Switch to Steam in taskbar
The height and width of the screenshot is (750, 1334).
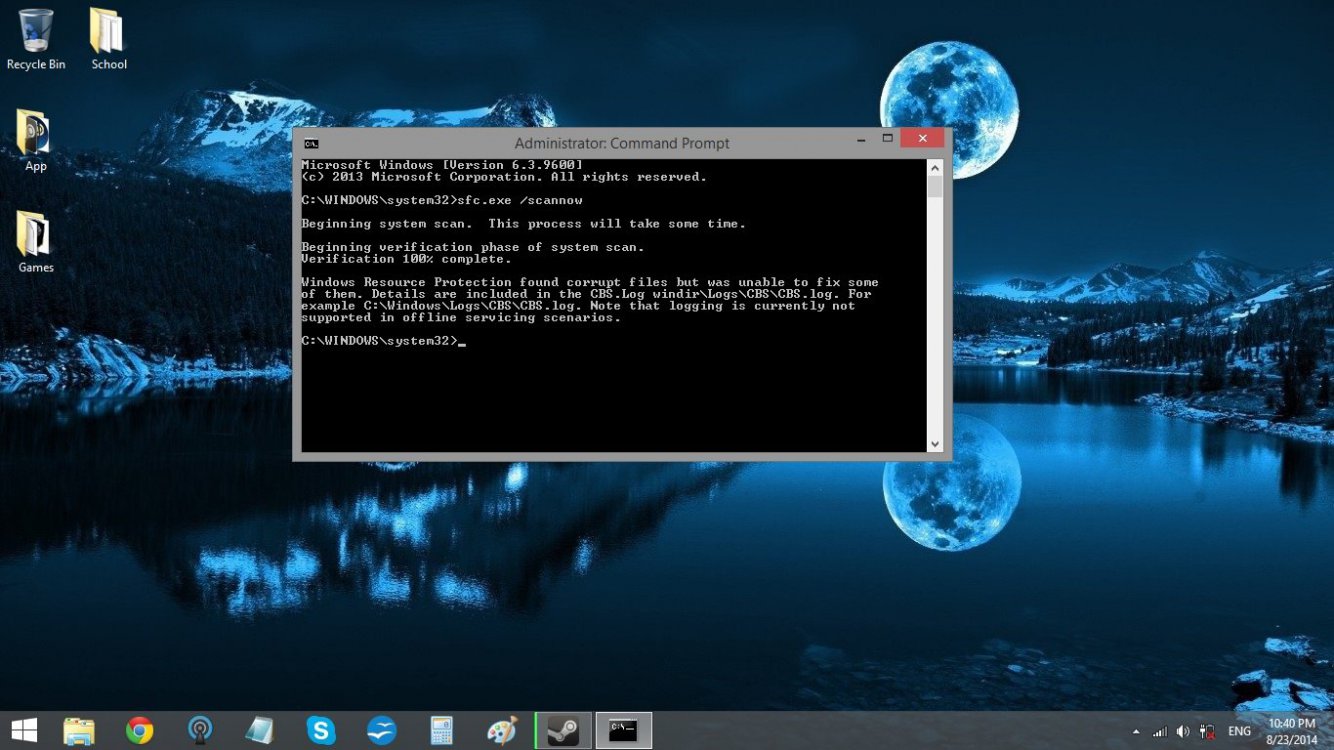pyautogui.click(x=564, y=731)
